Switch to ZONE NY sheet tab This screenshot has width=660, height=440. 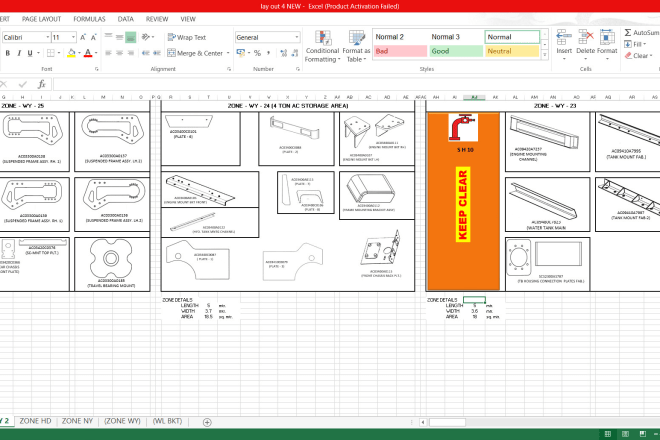77,421
